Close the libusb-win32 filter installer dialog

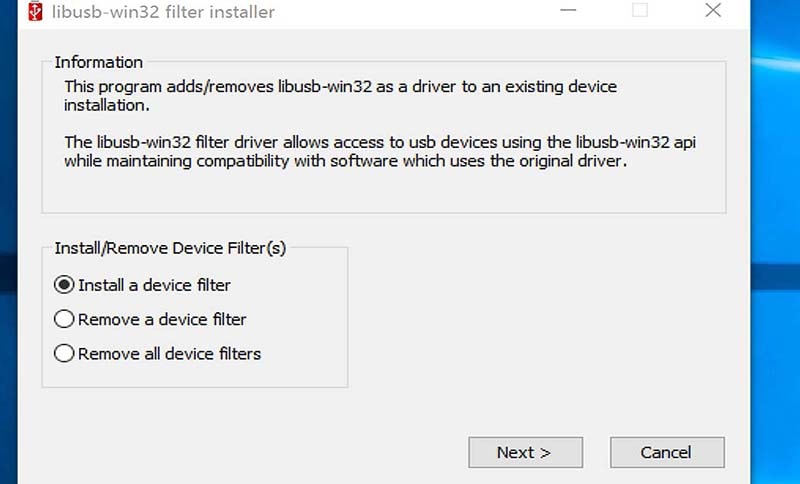pyautogui.click(x=713, y=10)
